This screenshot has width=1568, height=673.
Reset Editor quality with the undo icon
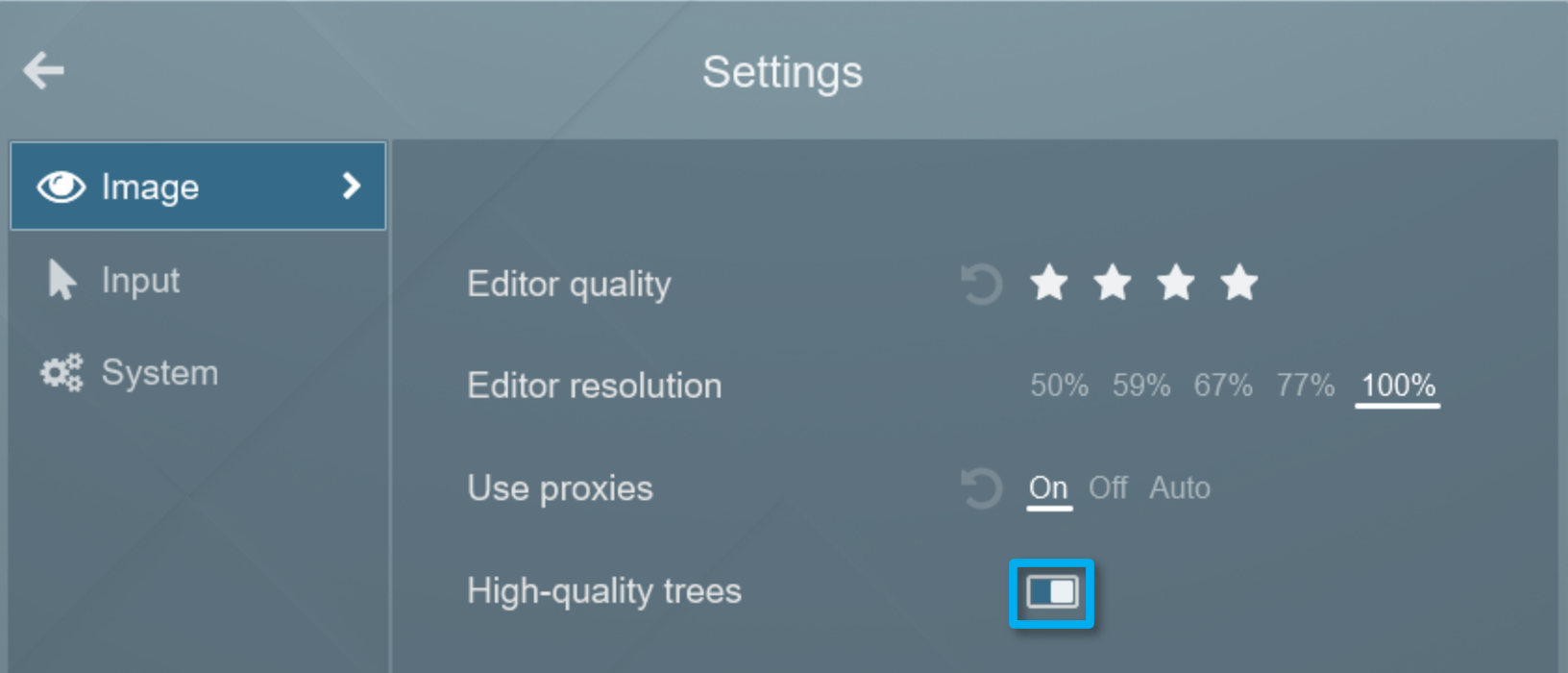pos(980,284)
